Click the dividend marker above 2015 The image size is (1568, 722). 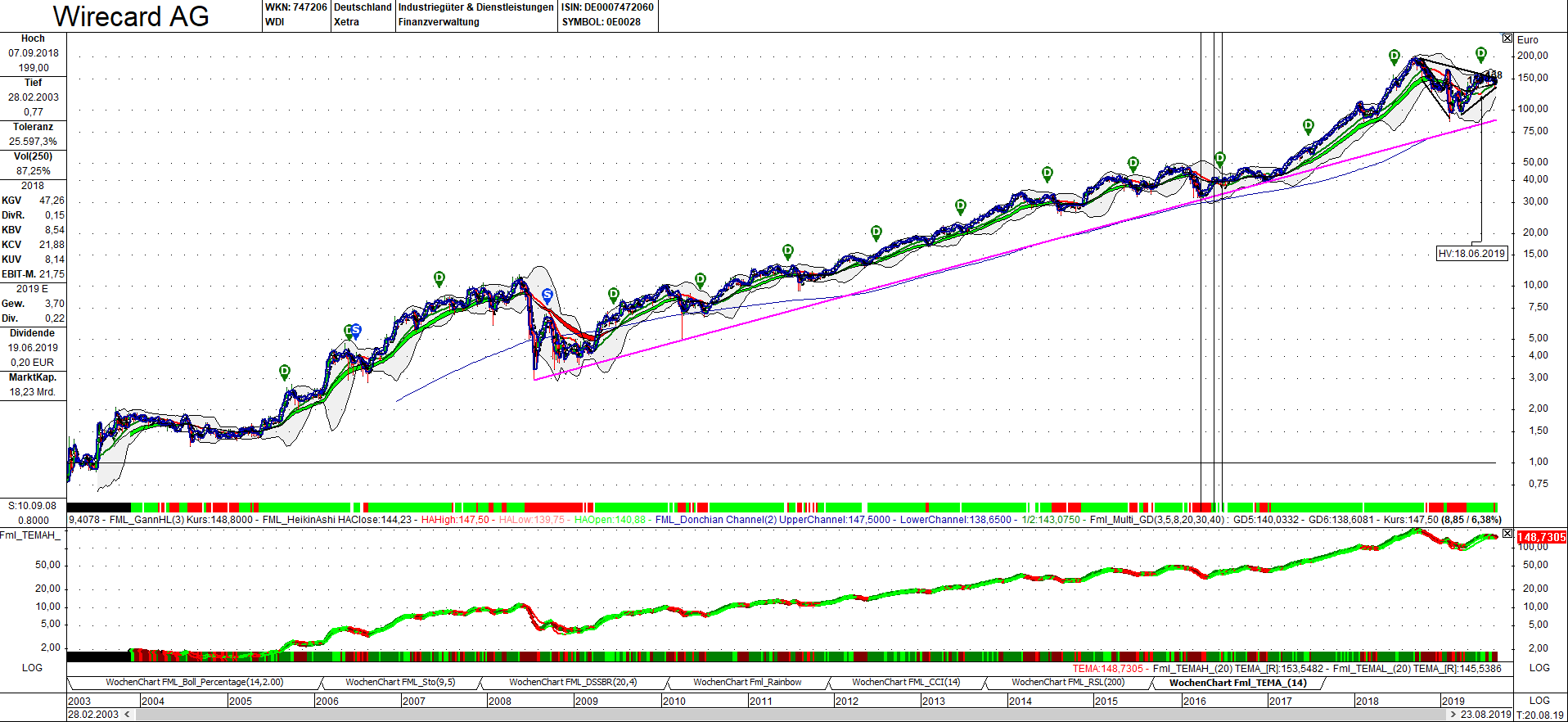click(x=1133, y=164)
